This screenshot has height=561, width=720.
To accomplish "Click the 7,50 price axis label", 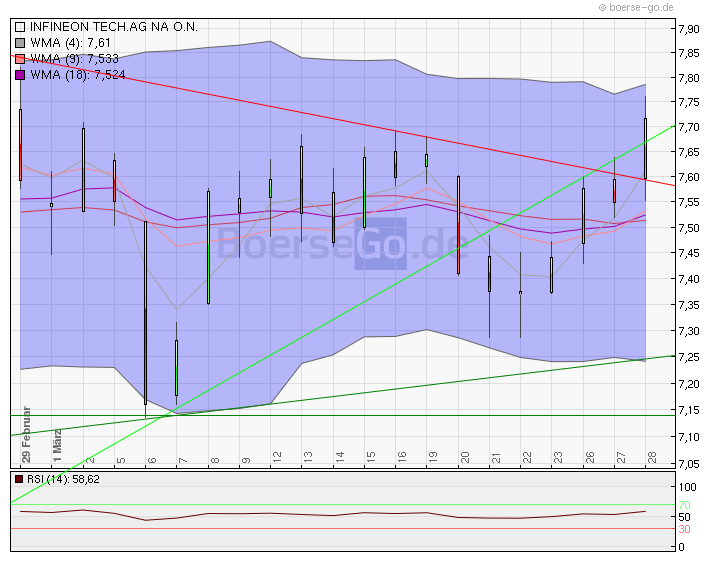I will pos(689,228).
